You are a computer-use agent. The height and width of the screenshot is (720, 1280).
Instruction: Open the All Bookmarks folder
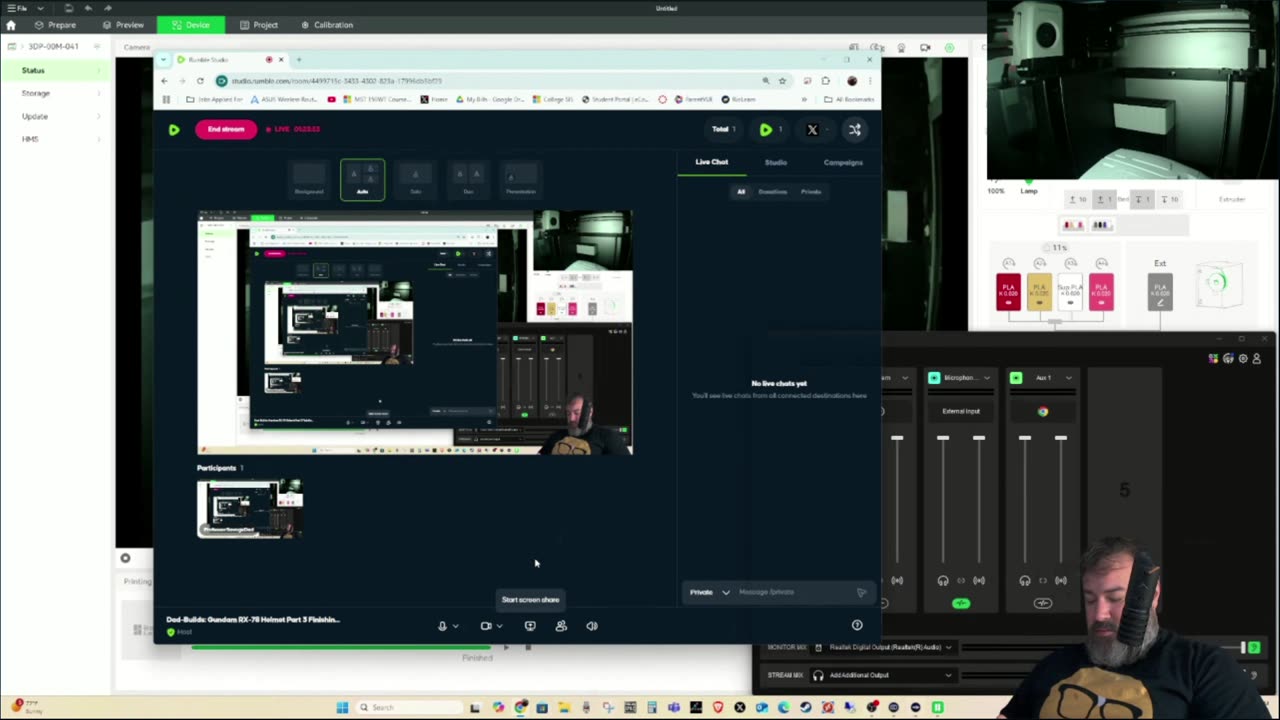(x=849, y=99)
